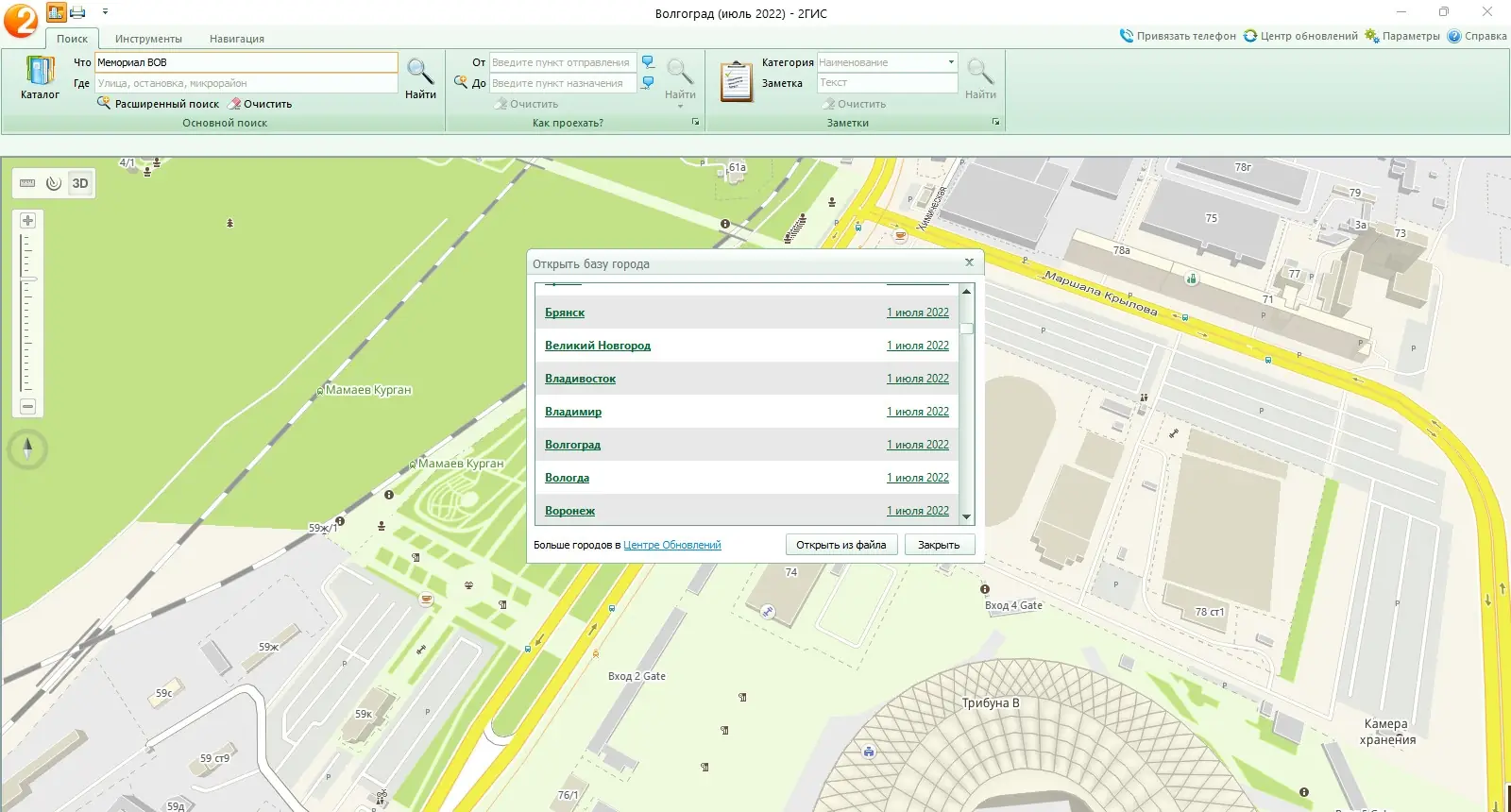
Task: Pick departure point on map icon
Action: coord(648,62)
